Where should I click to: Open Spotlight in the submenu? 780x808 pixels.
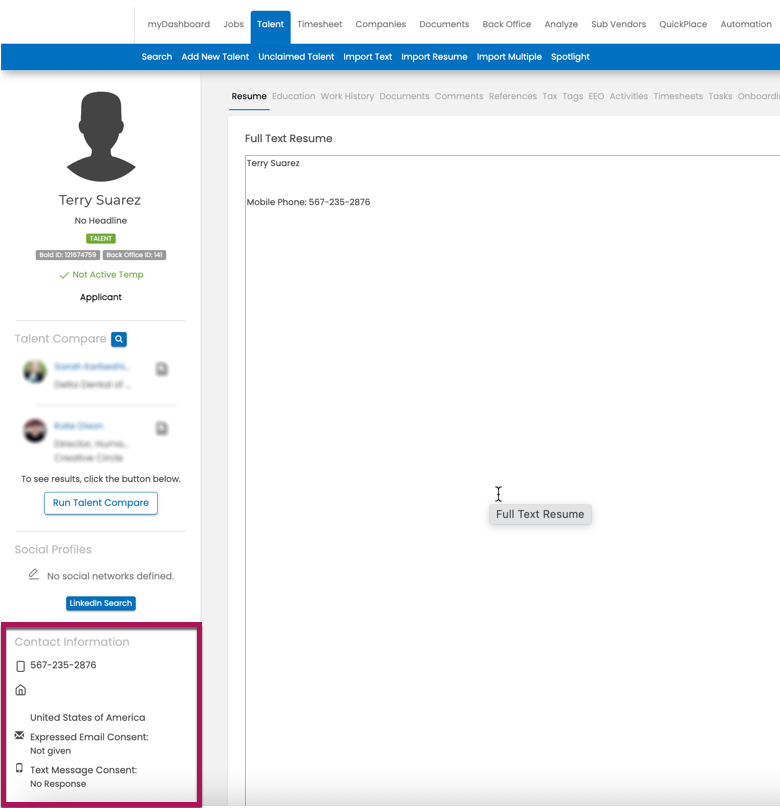pos(570,57)
